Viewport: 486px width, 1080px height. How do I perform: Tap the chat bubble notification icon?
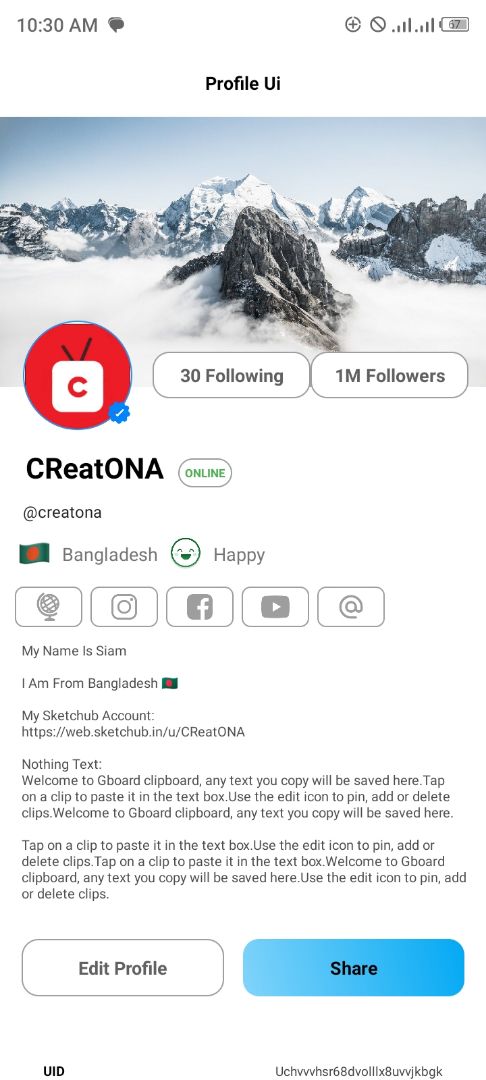[x=116, y=26]
